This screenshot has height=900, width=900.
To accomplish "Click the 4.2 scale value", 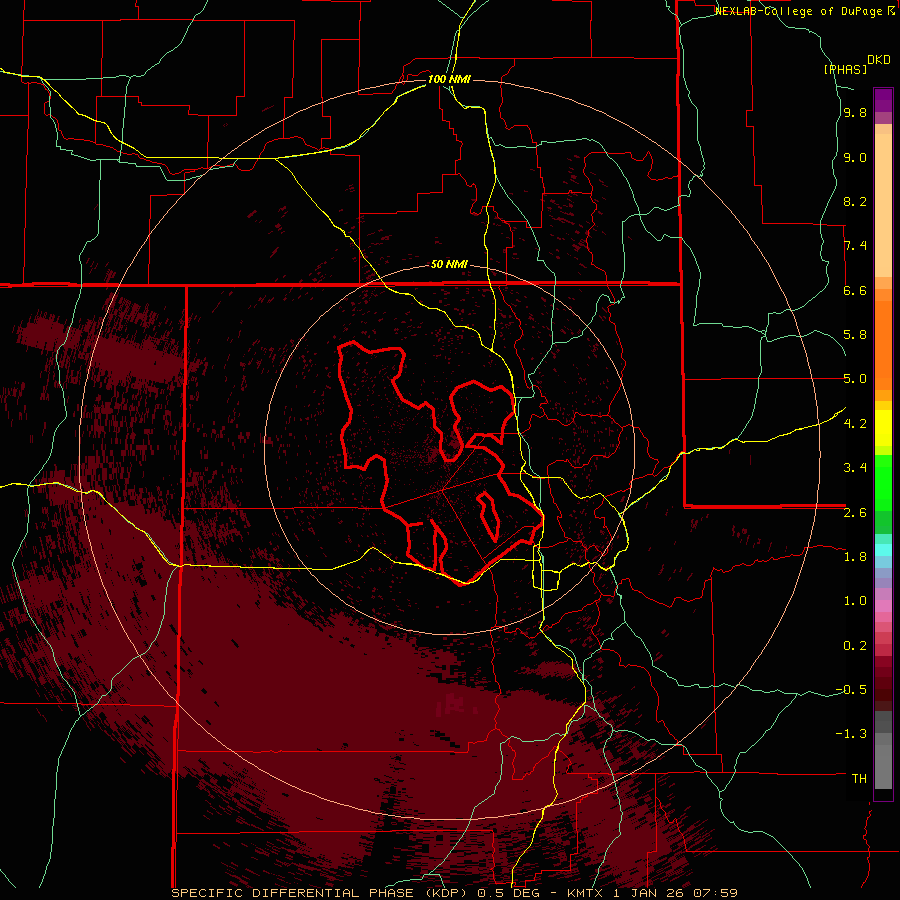I will (x=855, y=424).
